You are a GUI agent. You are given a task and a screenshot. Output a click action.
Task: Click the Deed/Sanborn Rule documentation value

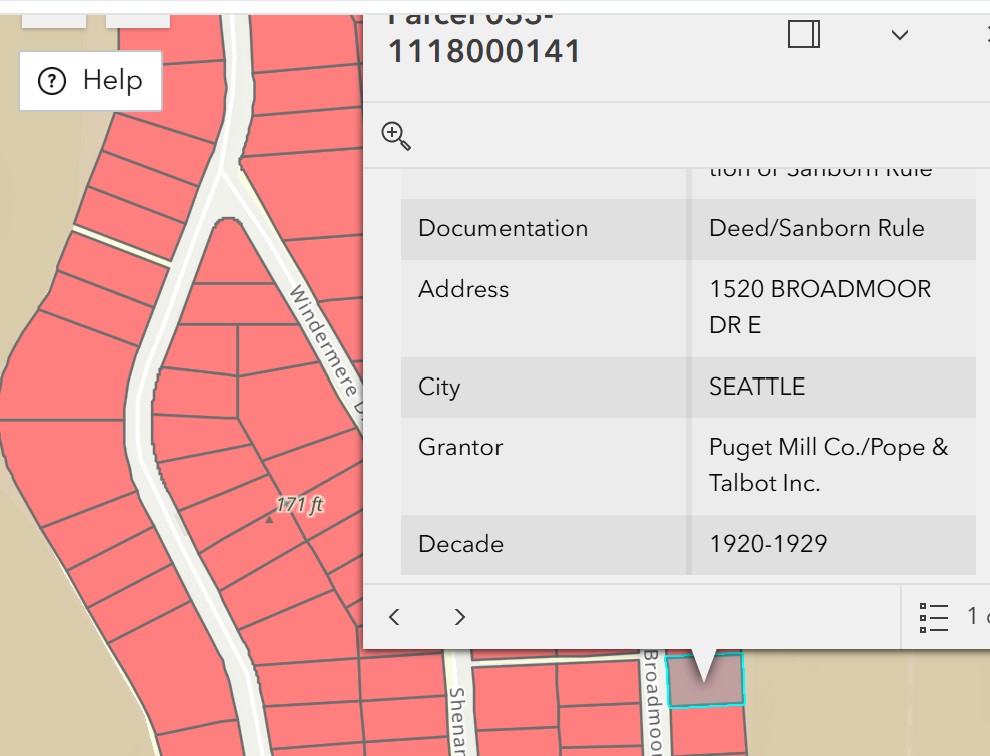pos(816,228)
